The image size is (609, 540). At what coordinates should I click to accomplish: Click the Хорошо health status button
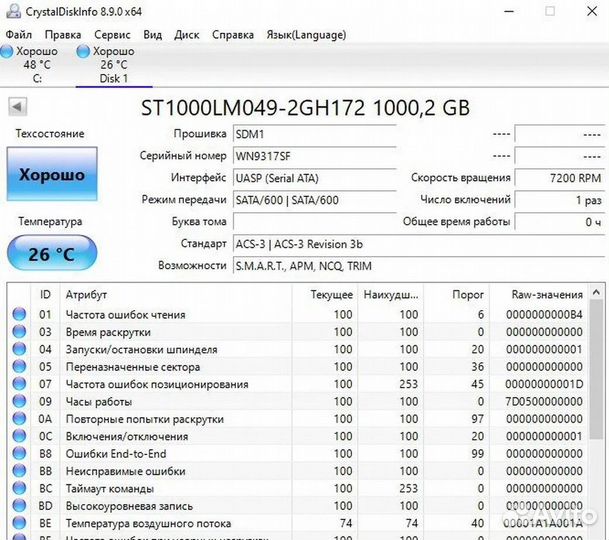(52, 174)
